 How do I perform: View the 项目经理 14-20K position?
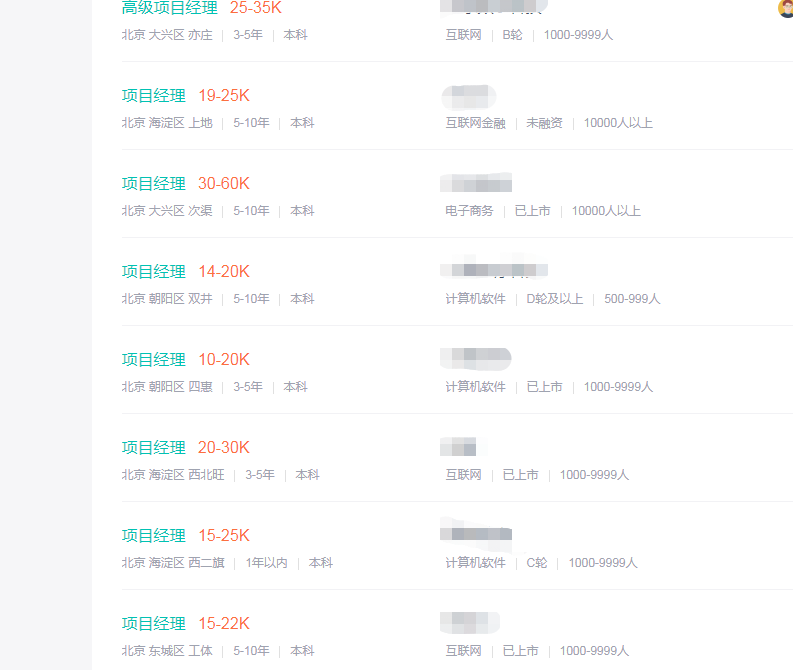tap(154, 272)
